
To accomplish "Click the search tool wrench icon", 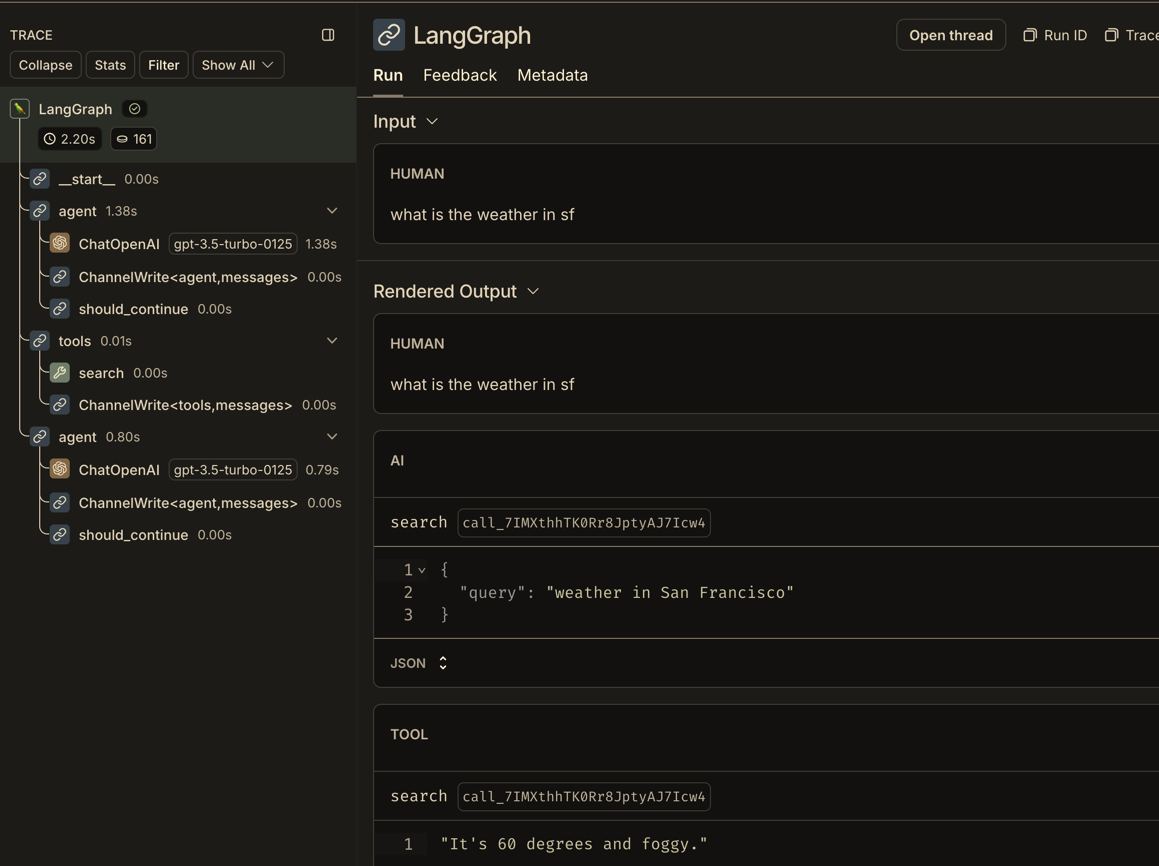I will point(60,372).
